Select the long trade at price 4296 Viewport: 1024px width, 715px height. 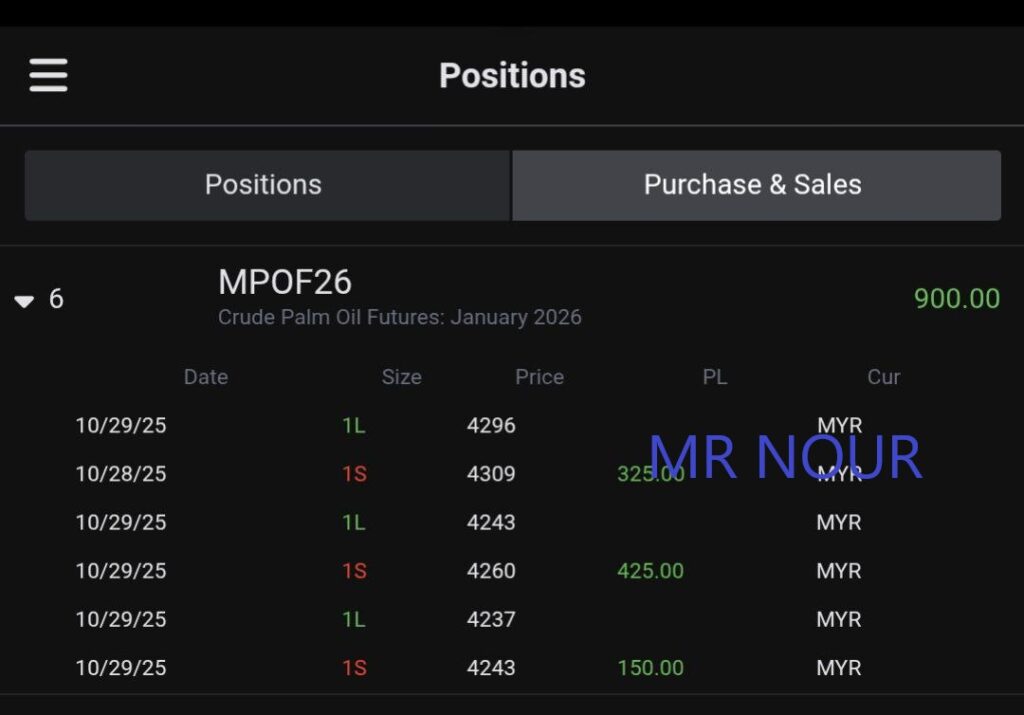(x=491, y=425)
